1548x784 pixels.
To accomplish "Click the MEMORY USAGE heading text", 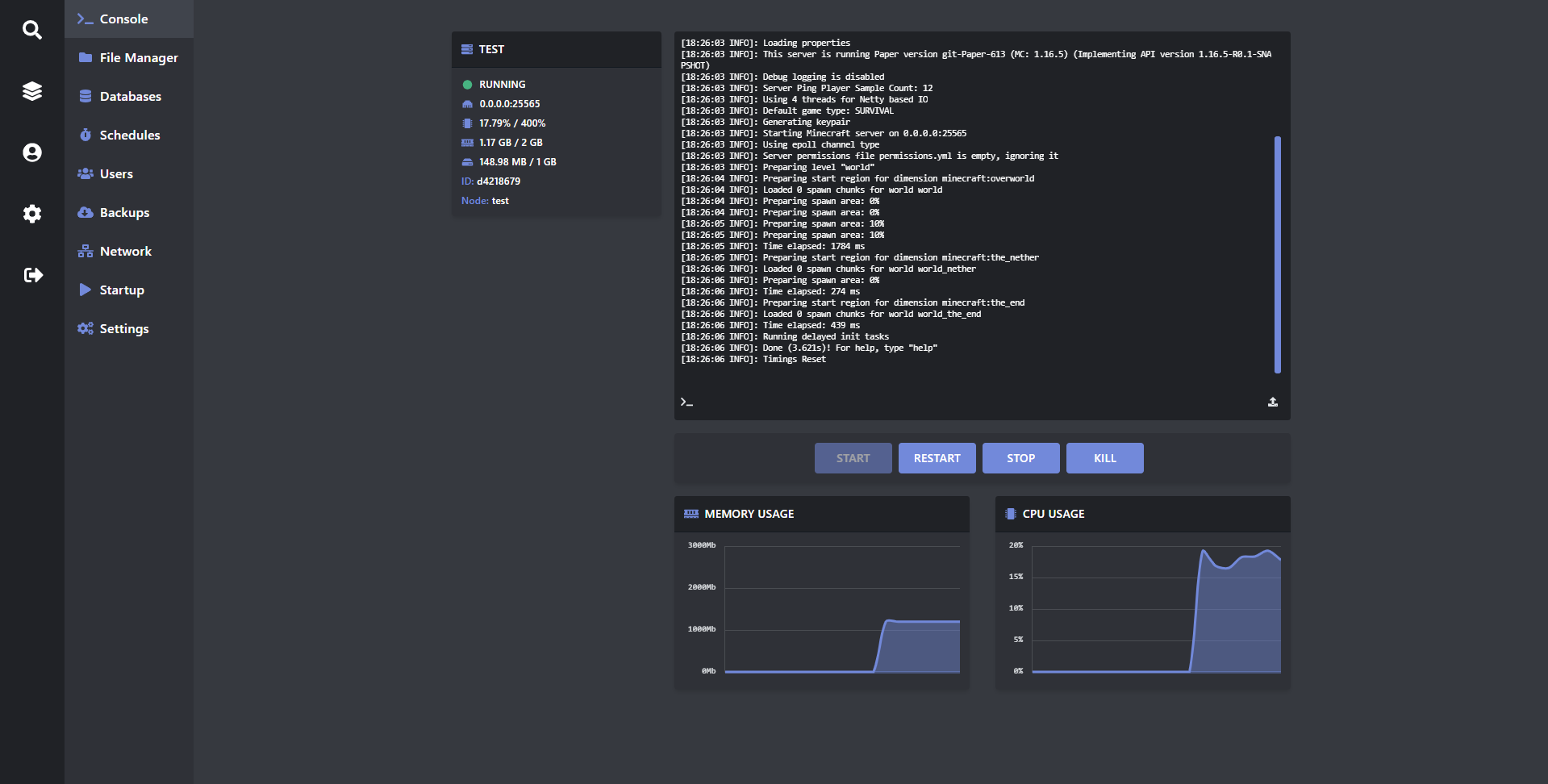I will pos(749,514).
